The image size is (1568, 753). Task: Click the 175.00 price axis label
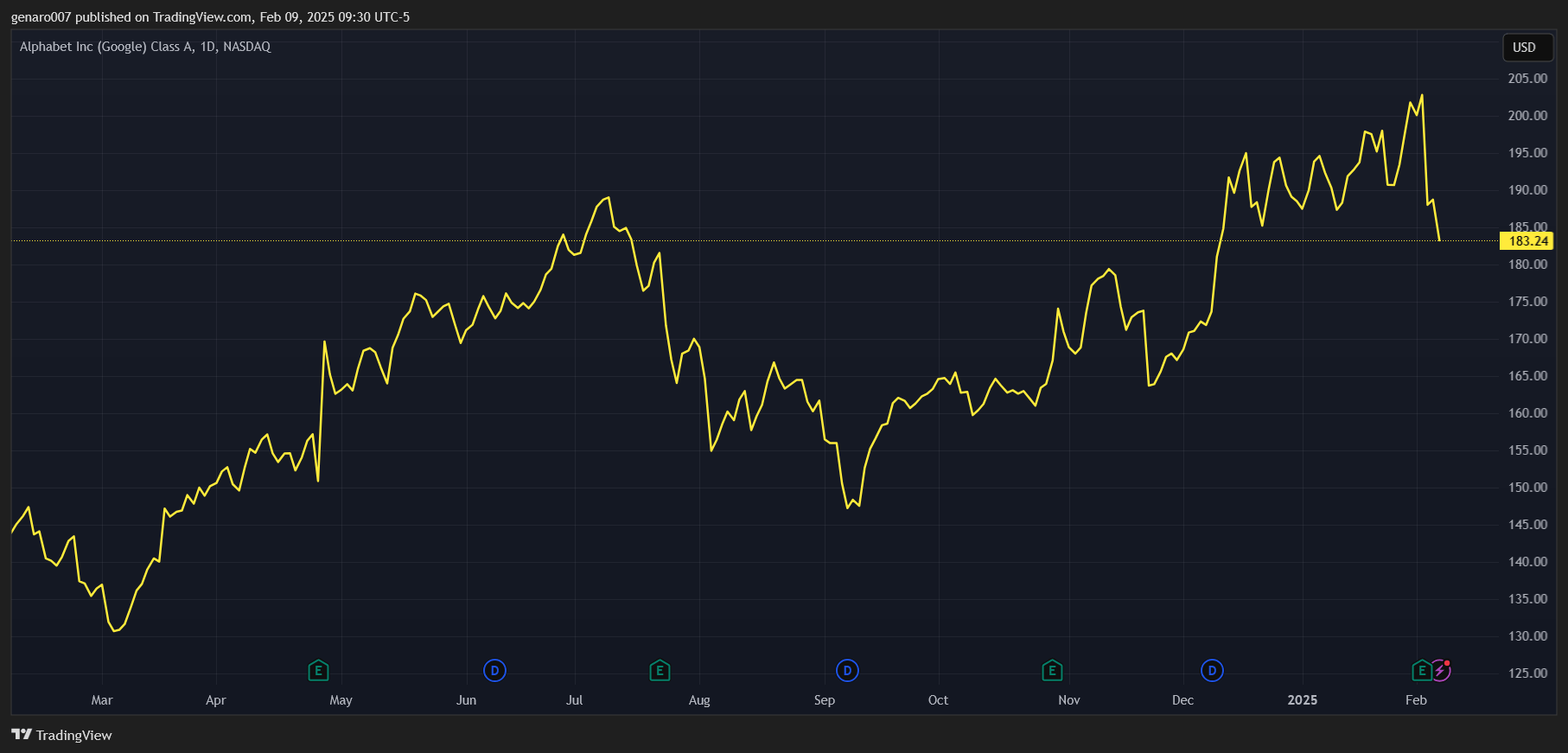point(1527,302)
